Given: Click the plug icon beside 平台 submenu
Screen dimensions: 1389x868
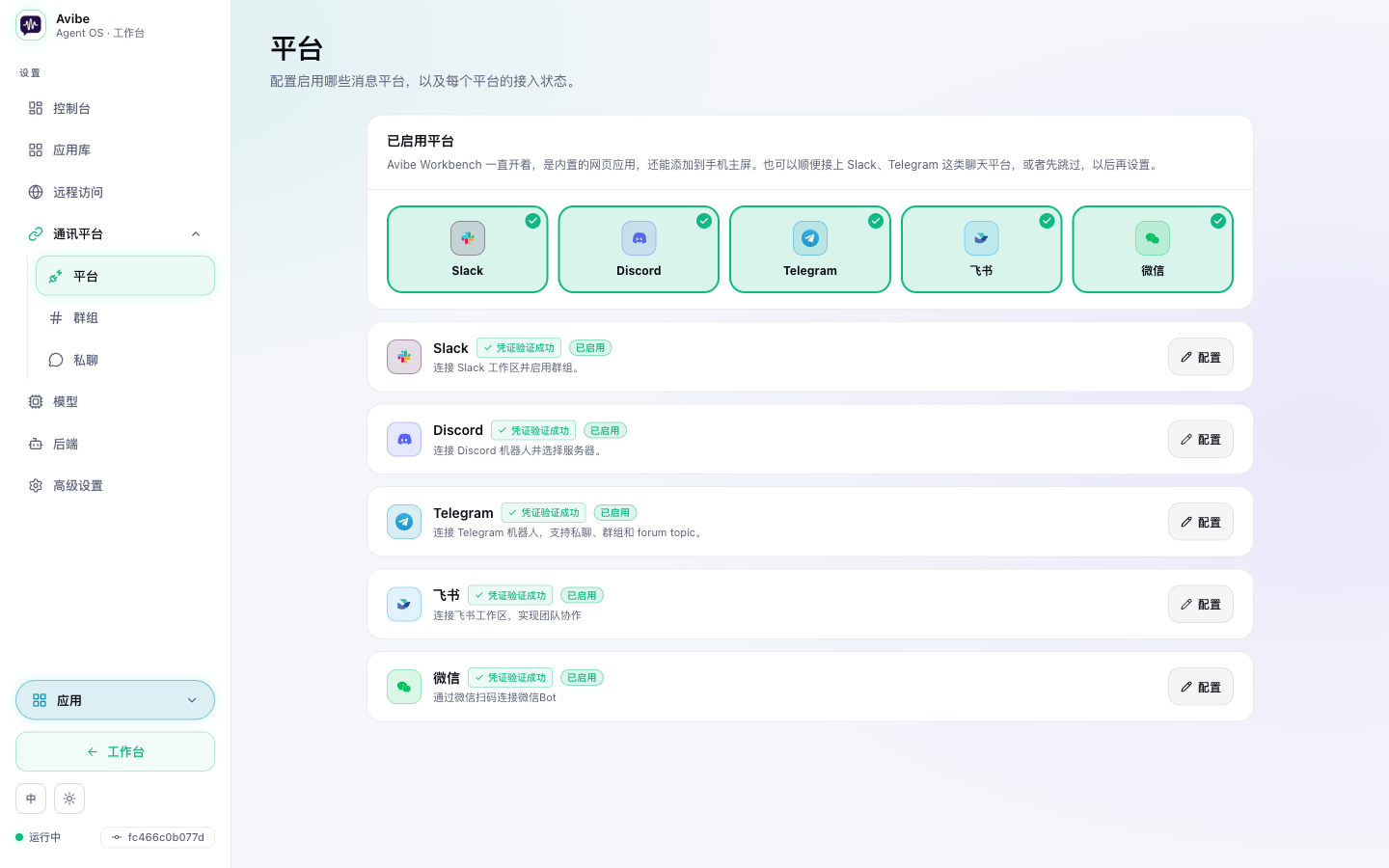Looking at the screenshot, I should coord(56,276).
